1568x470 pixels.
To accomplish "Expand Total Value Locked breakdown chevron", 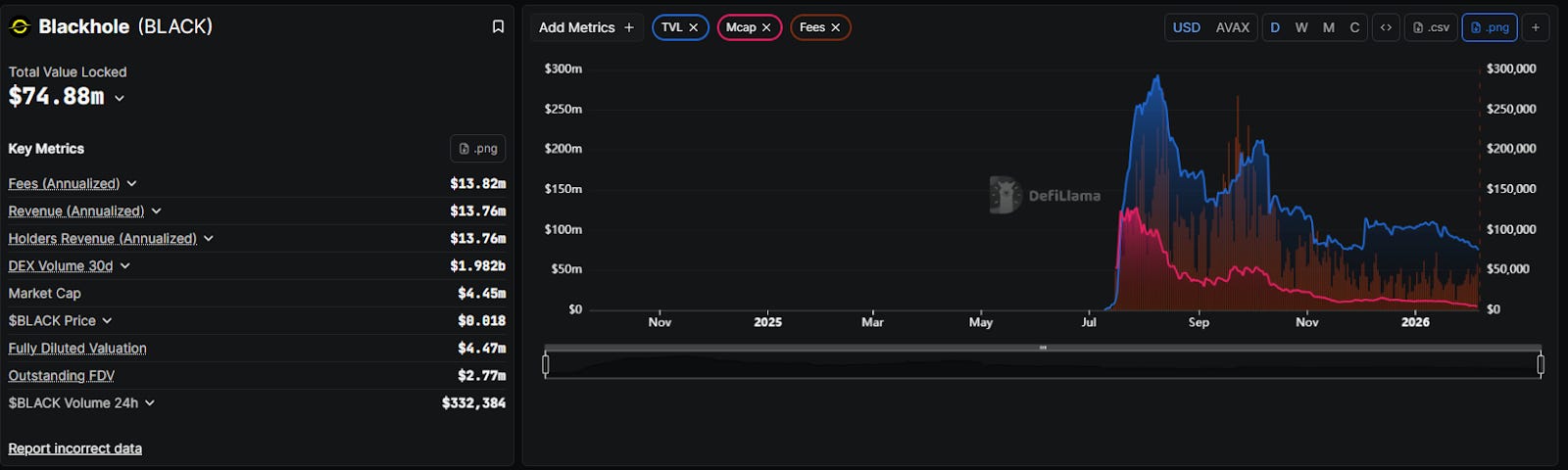I will coord(120,98).
